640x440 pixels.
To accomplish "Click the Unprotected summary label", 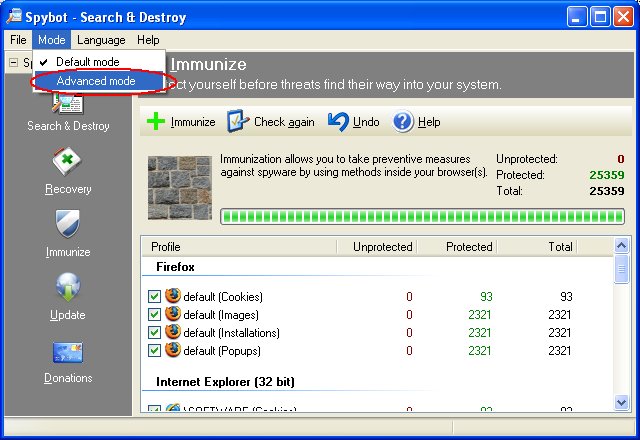I will tap(527, 159).
